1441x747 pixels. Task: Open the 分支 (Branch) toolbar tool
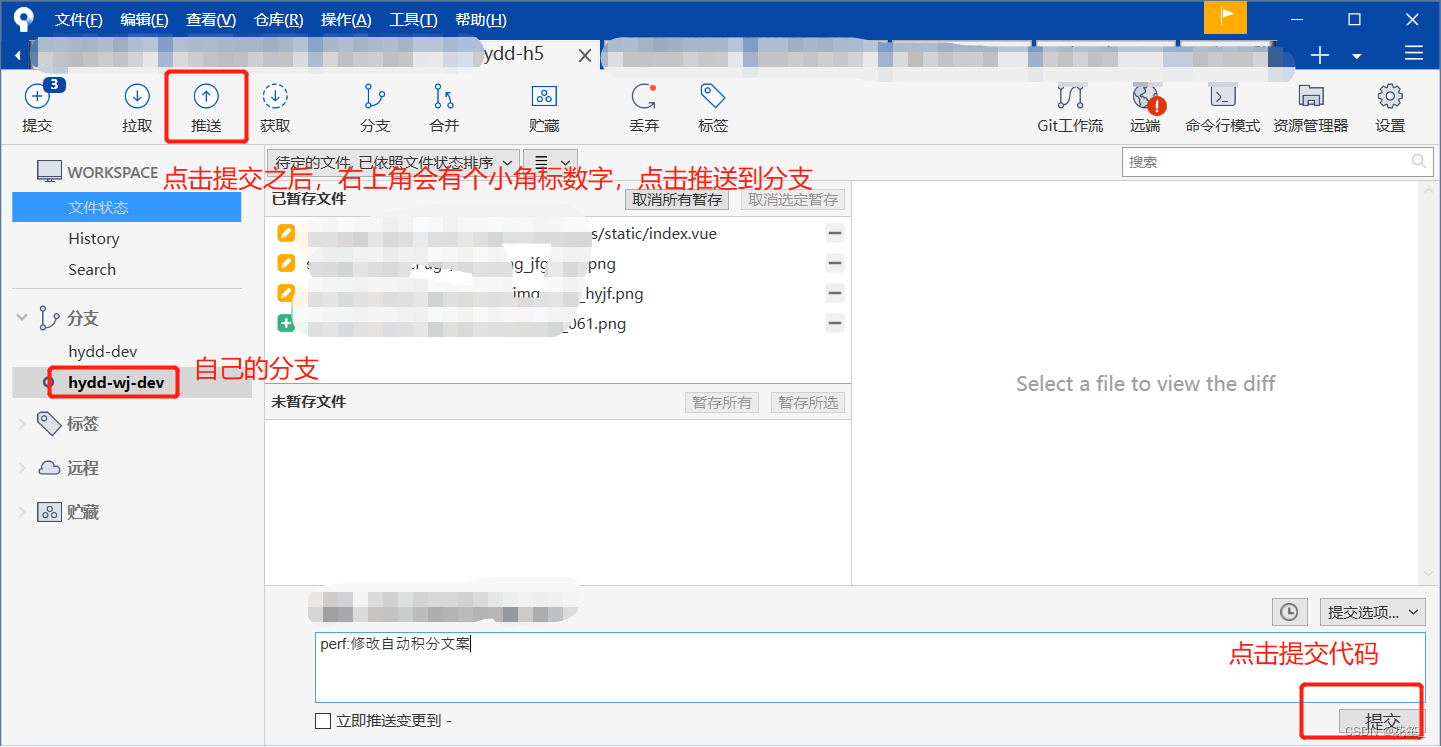[375, 107]
